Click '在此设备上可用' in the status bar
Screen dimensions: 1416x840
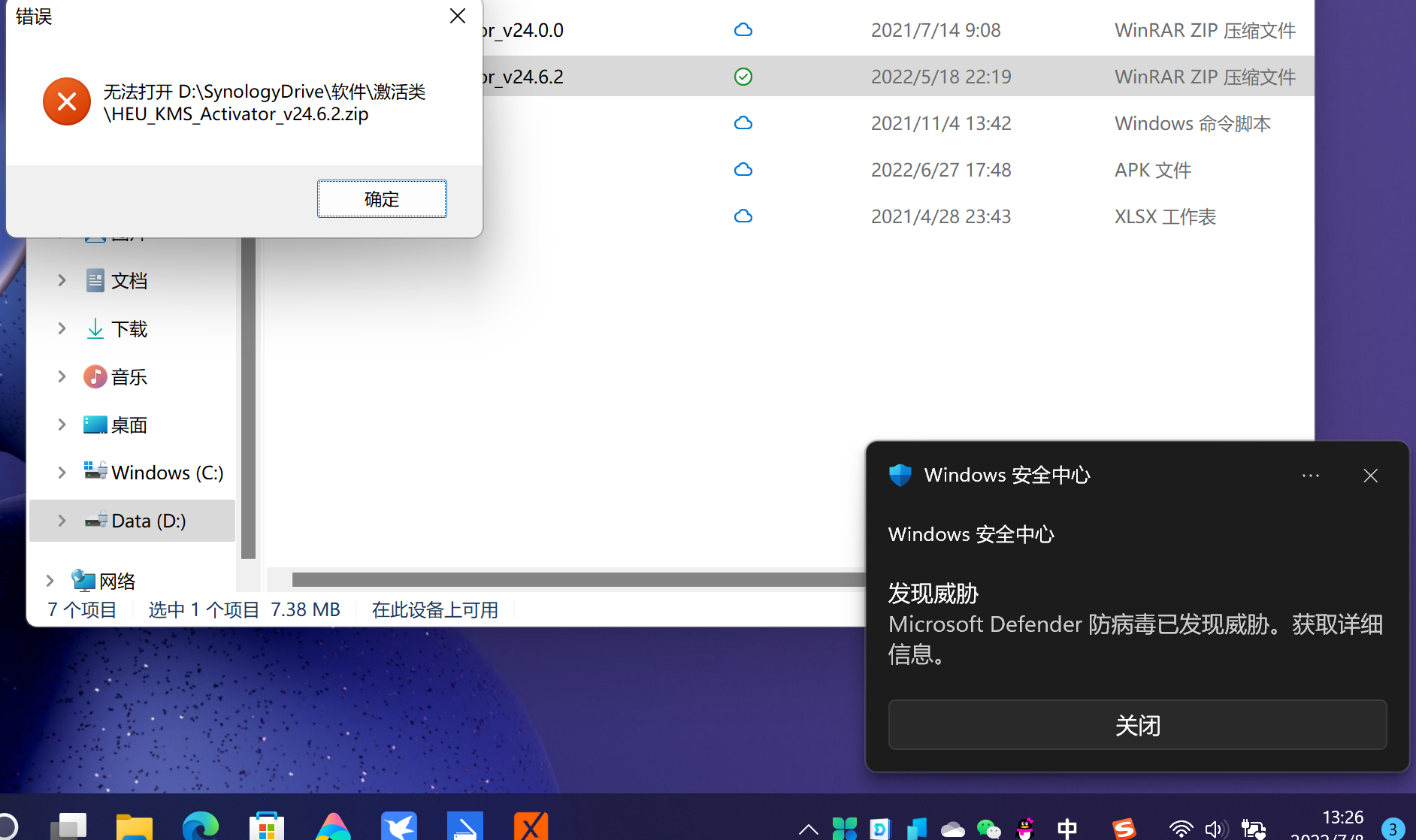pos(435,609)
